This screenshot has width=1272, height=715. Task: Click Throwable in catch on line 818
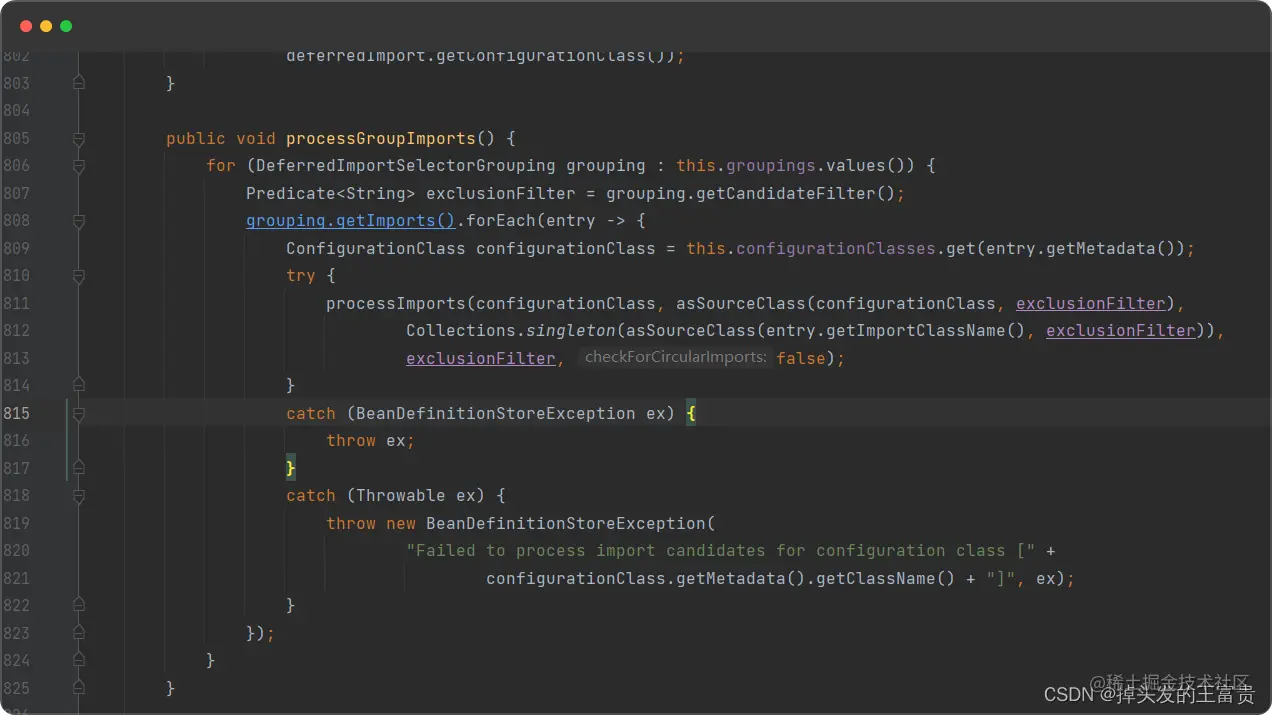pos(401,496)
